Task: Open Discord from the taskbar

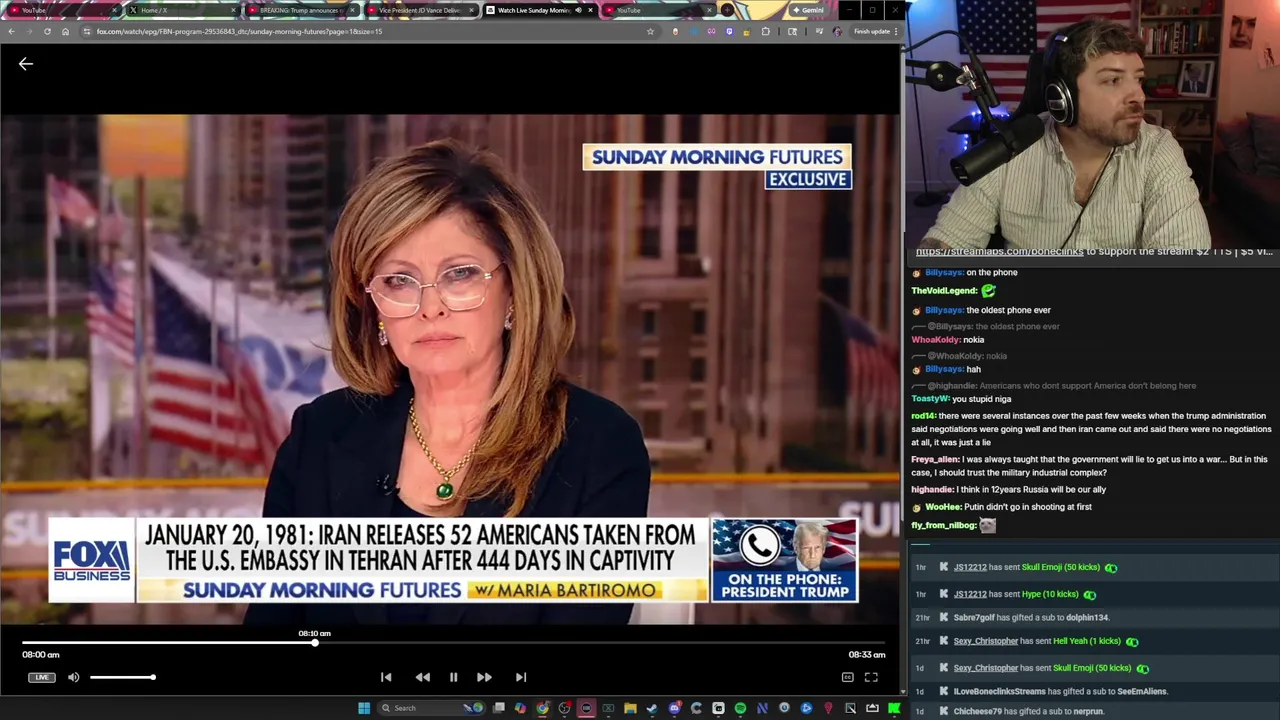Action: (674, 708)
